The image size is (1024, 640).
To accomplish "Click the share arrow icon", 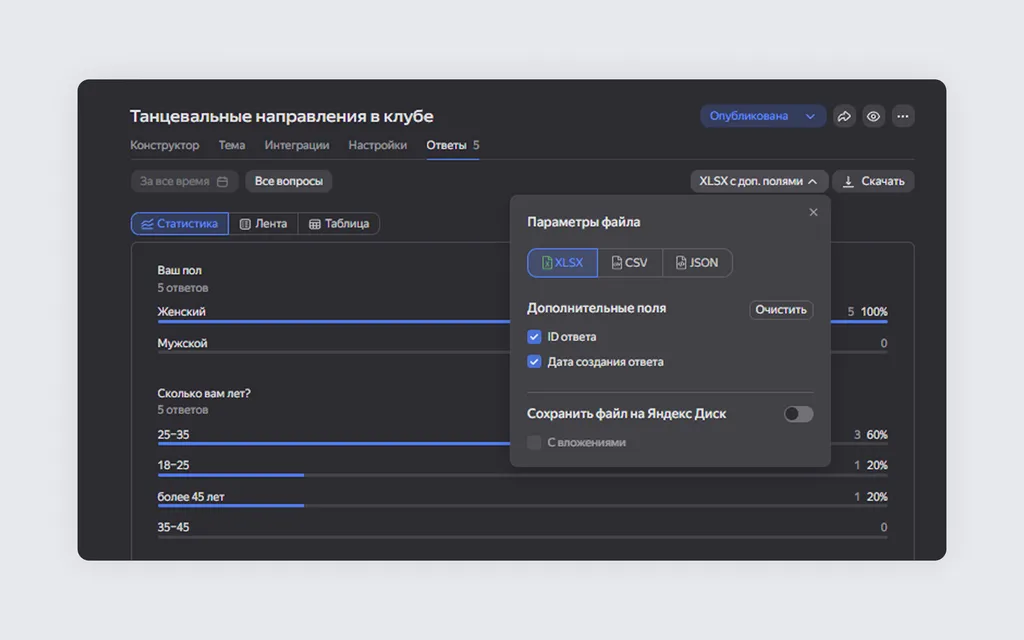I will click(844, 116).
